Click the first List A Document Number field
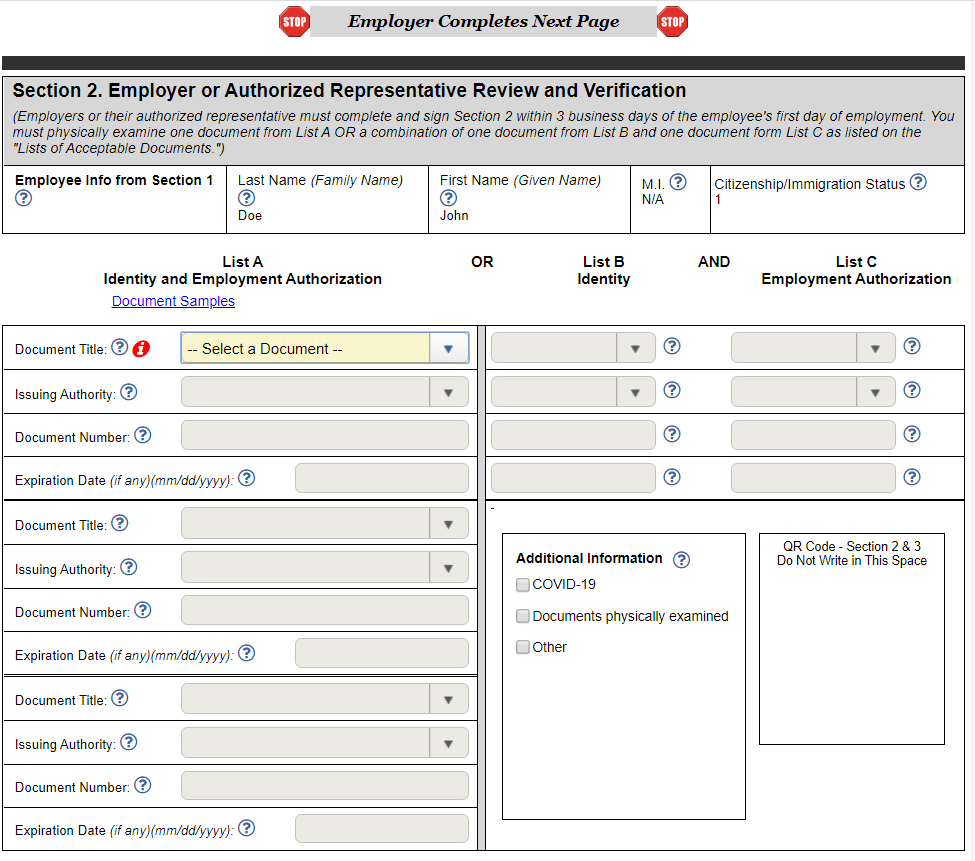975x861 pixels. [324, 435]
